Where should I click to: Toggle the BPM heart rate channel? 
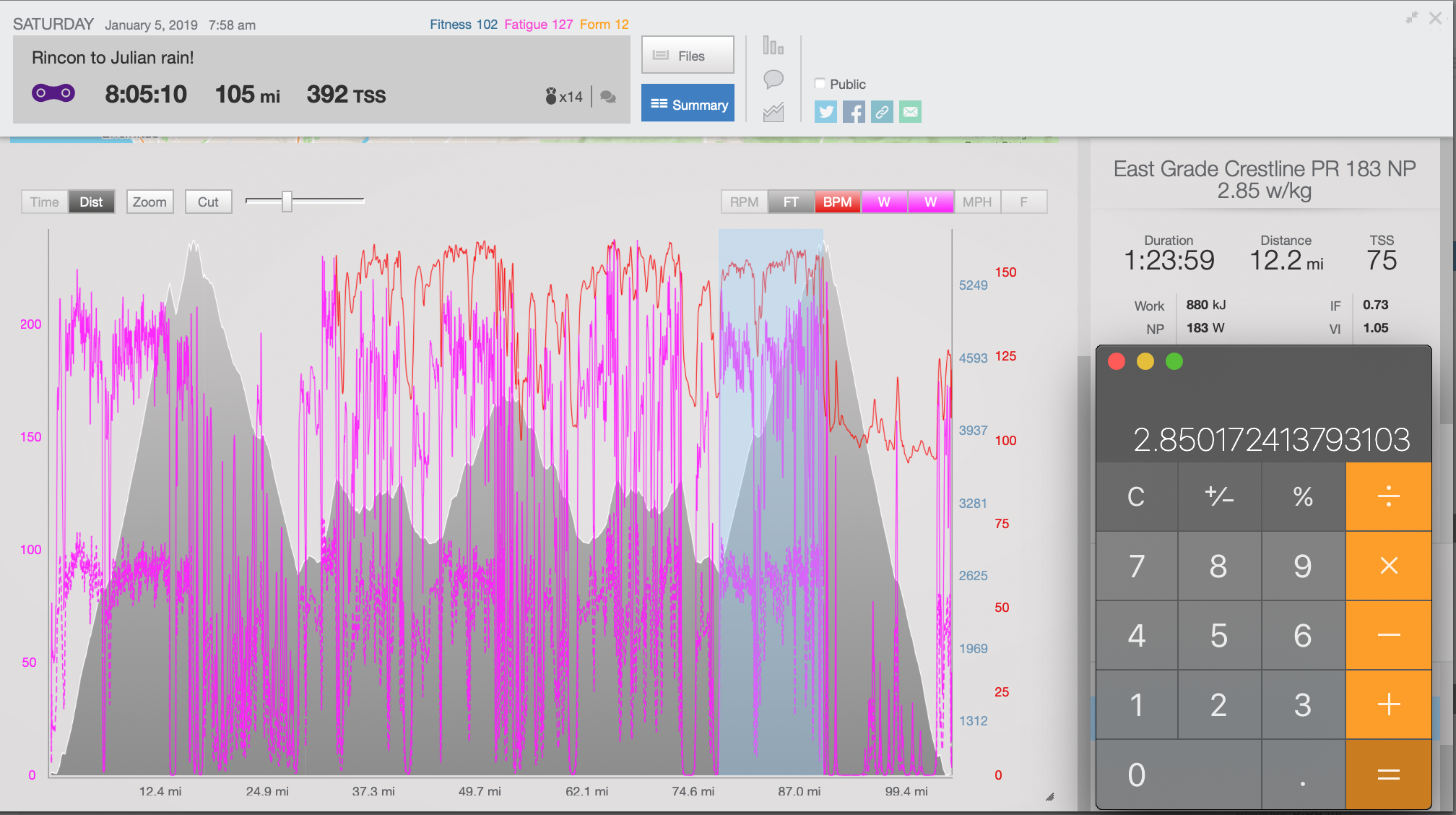point(837,202)
